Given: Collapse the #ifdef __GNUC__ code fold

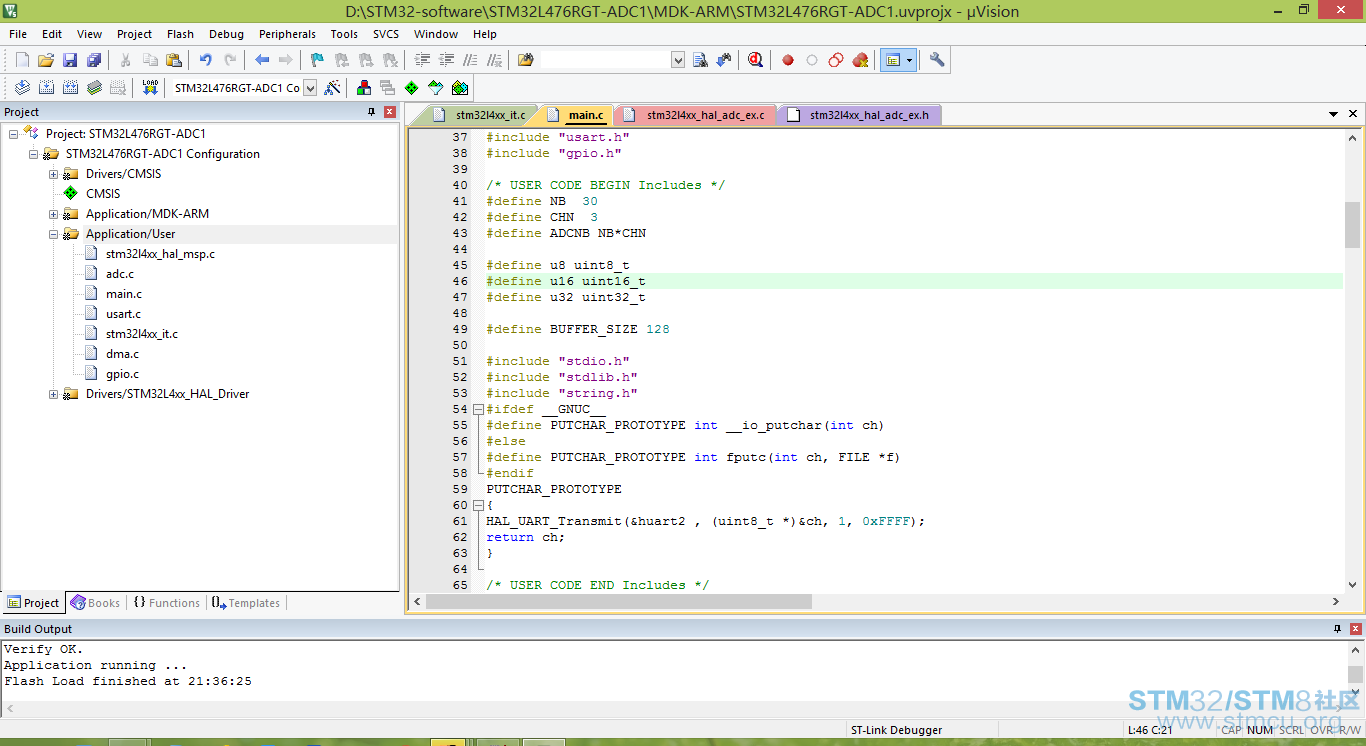Looking at the screenshot, I should tap(478, 409).
